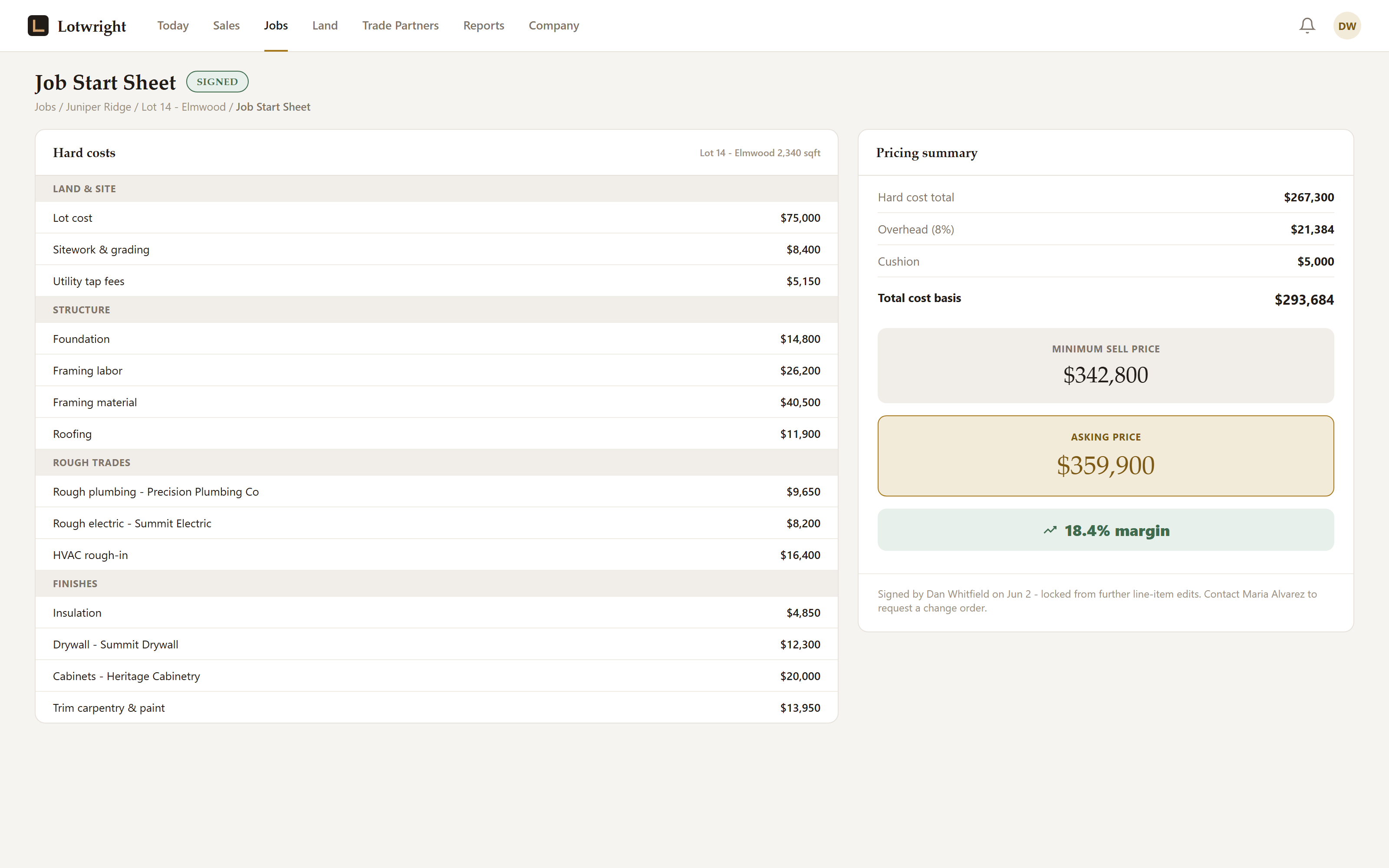Select Cabinets - Heritage Cabinetry row

[436, 676]
